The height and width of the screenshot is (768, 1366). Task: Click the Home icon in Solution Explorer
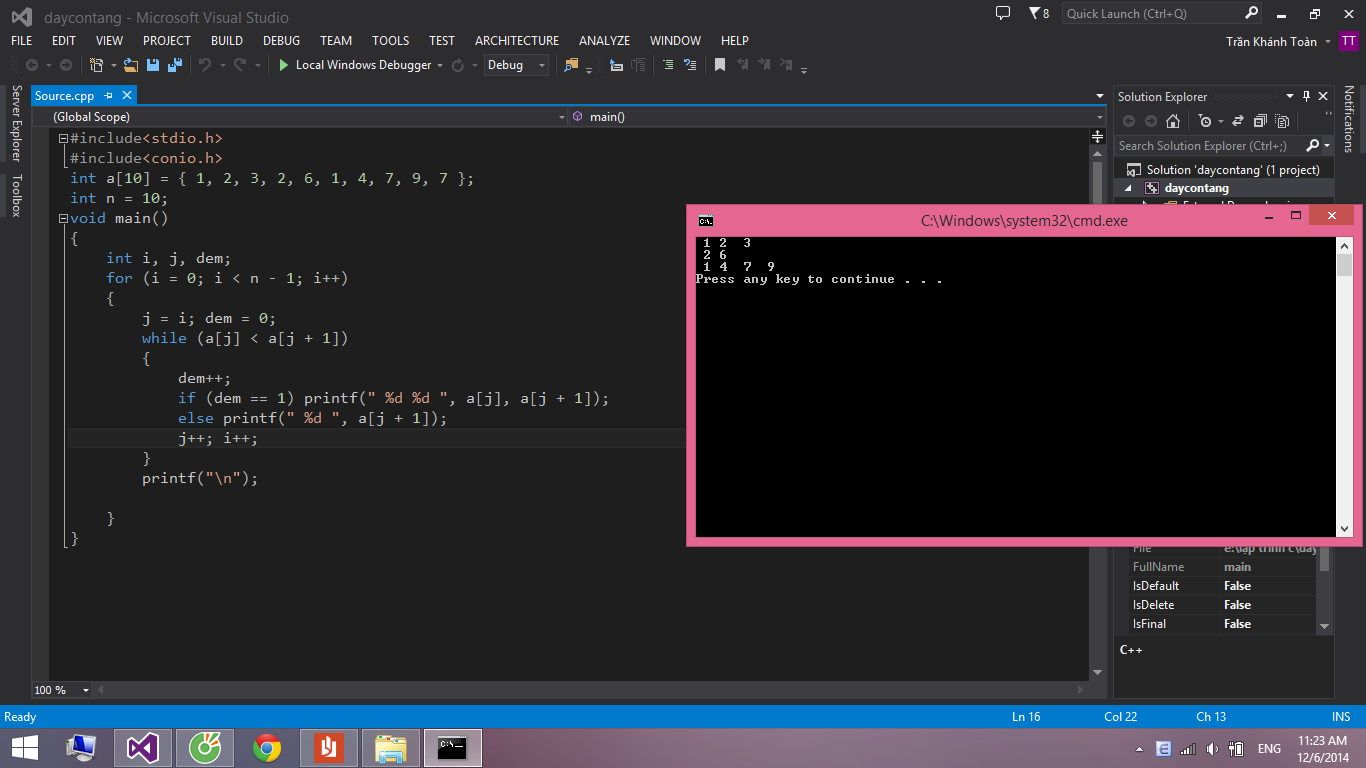pos(1173,121)
